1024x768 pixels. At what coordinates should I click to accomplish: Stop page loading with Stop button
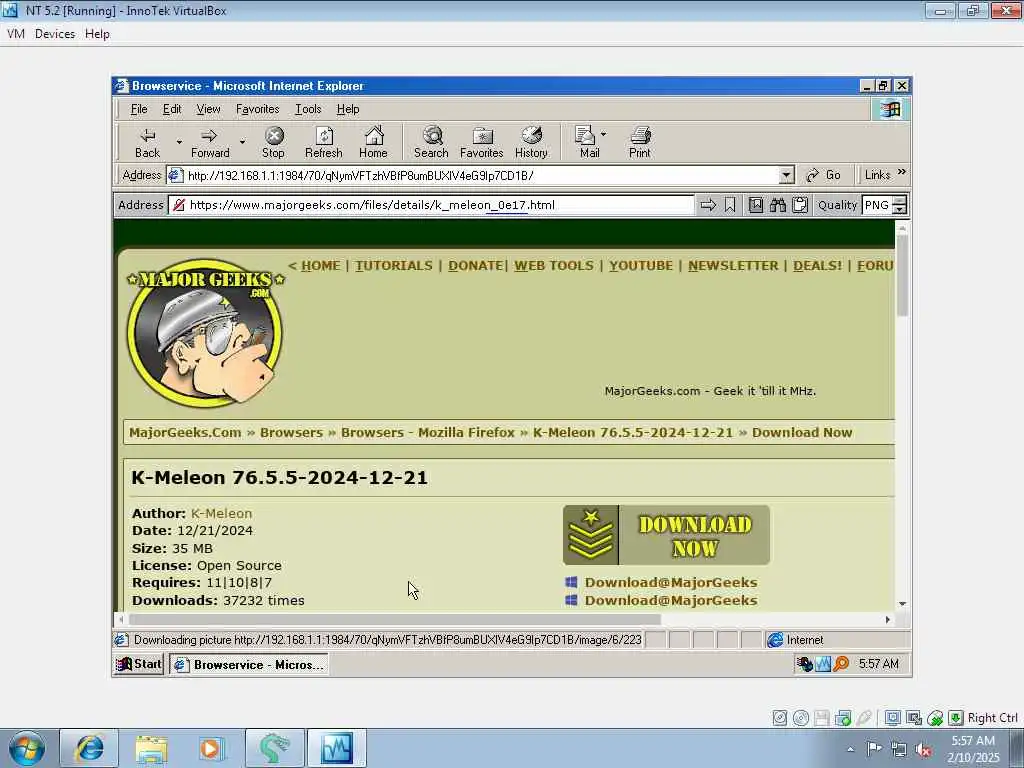tap(274, 143)
